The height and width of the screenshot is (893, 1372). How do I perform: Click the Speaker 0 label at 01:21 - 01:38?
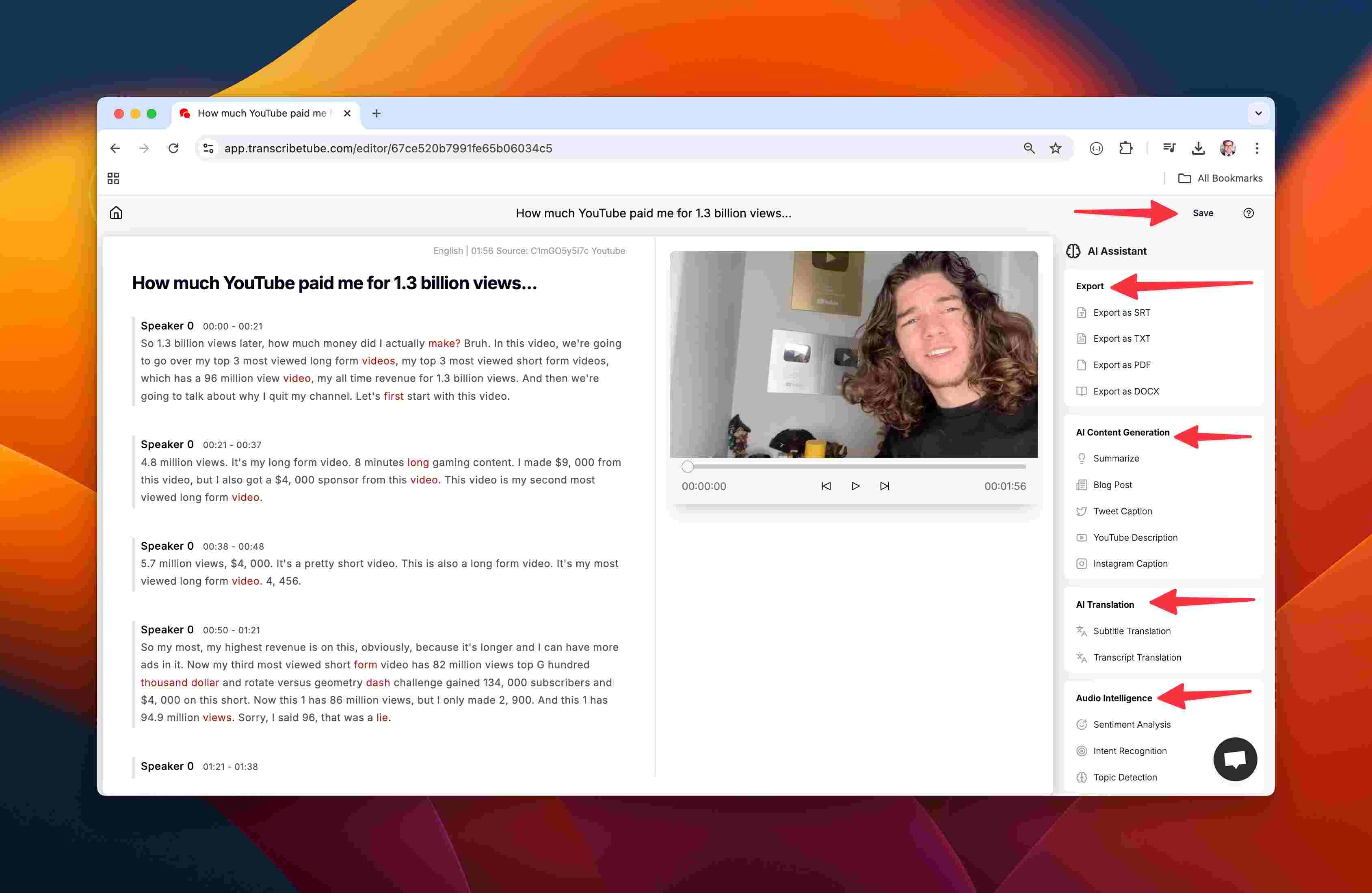coord(167,766)
